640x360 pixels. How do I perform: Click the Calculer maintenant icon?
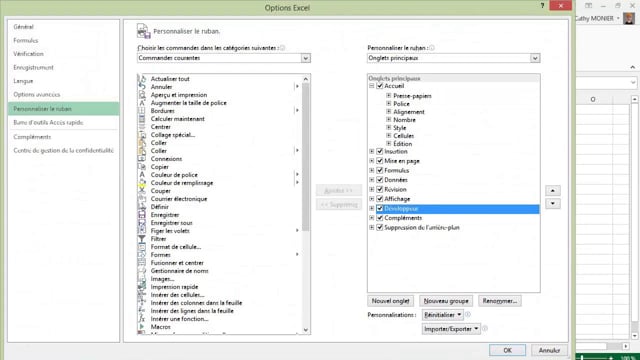coord(142,119)
